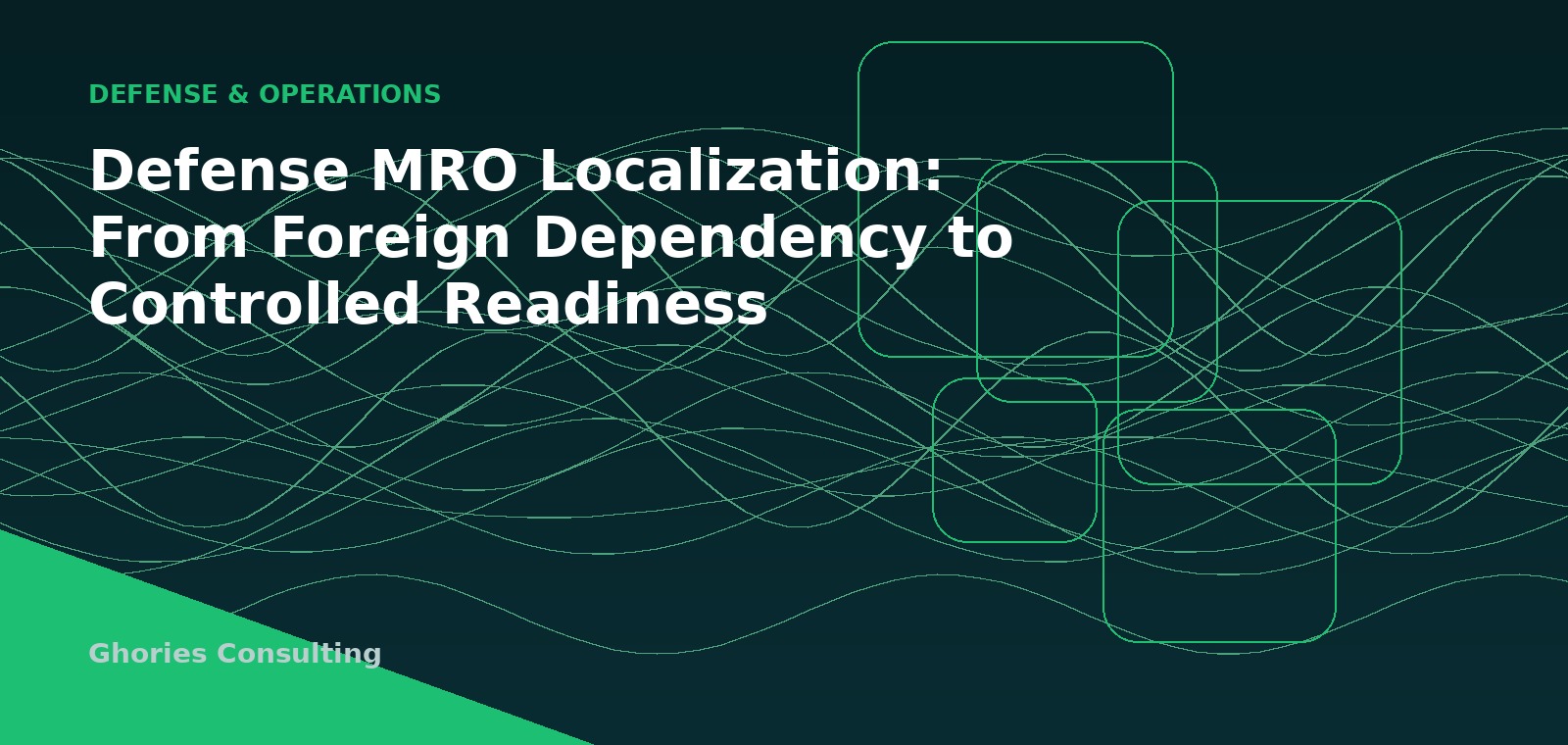Click the headline line 'From Foreign Dependency to'
The height and width of the screenshot is (745, 1568).
(x=551, y=238)
